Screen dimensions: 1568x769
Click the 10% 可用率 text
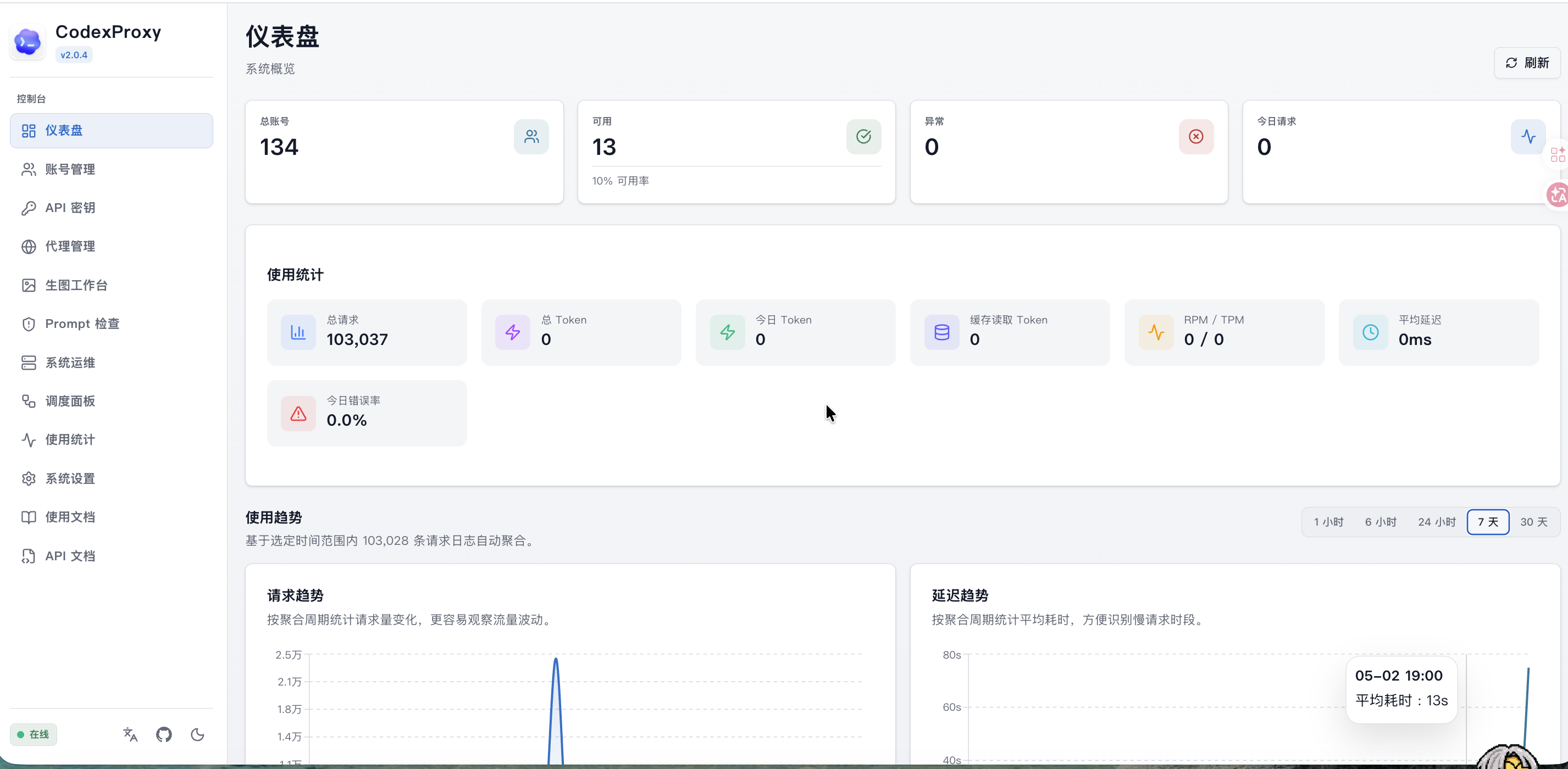[620, 181]
